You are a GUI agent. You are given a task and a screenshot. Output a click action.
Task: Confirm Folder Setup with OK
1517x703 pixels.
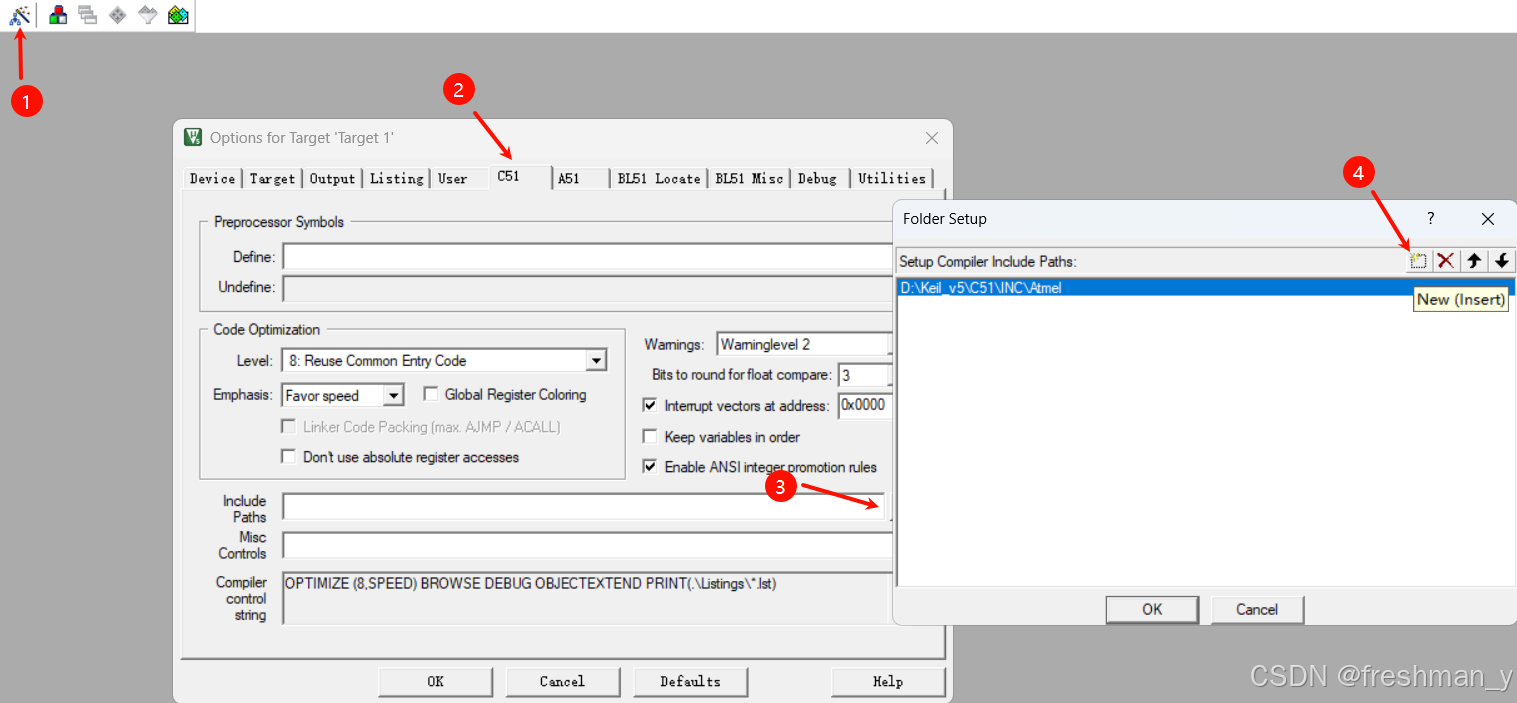click(x=1152, y=609)
